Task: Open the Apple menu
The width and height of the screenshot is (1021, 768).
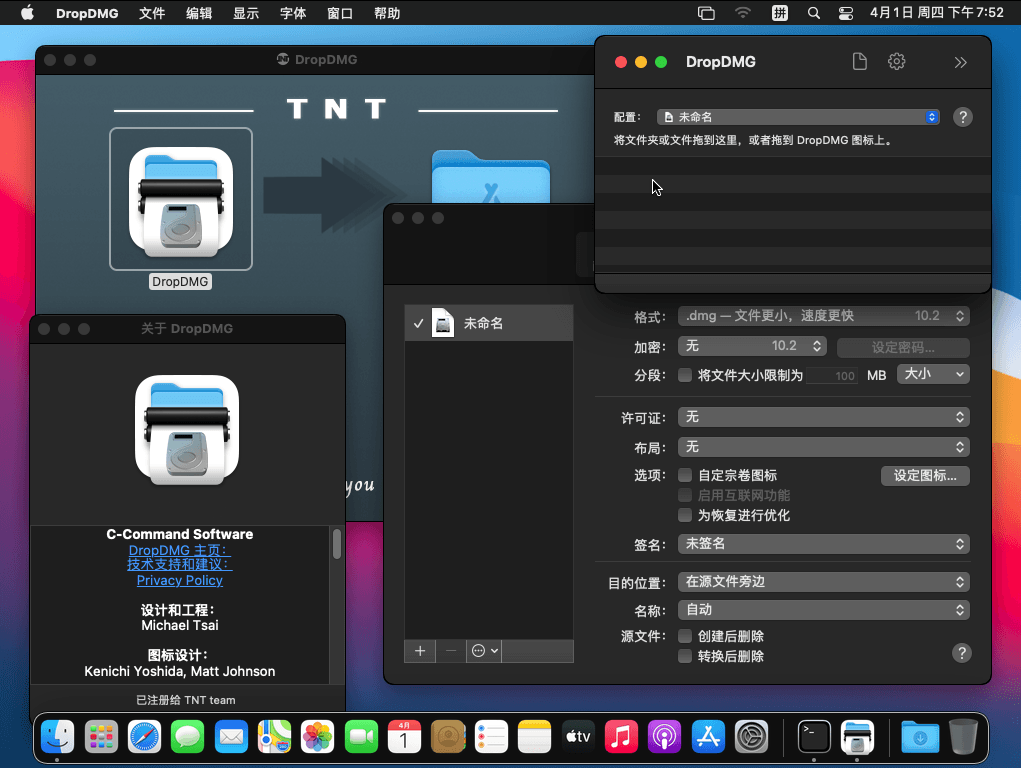Action: click(27, 13)
